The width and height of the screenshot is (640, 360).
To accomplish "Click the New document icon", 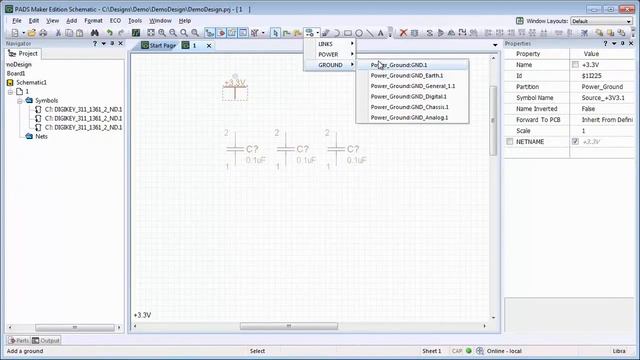I will (15, 33).
